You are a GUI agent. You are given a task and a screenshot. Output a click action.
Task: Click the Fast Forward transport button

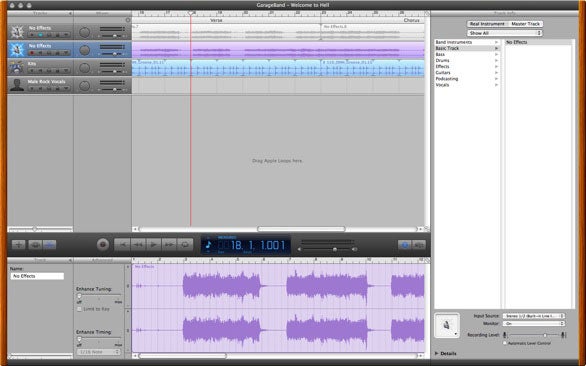tap(169, 245)
